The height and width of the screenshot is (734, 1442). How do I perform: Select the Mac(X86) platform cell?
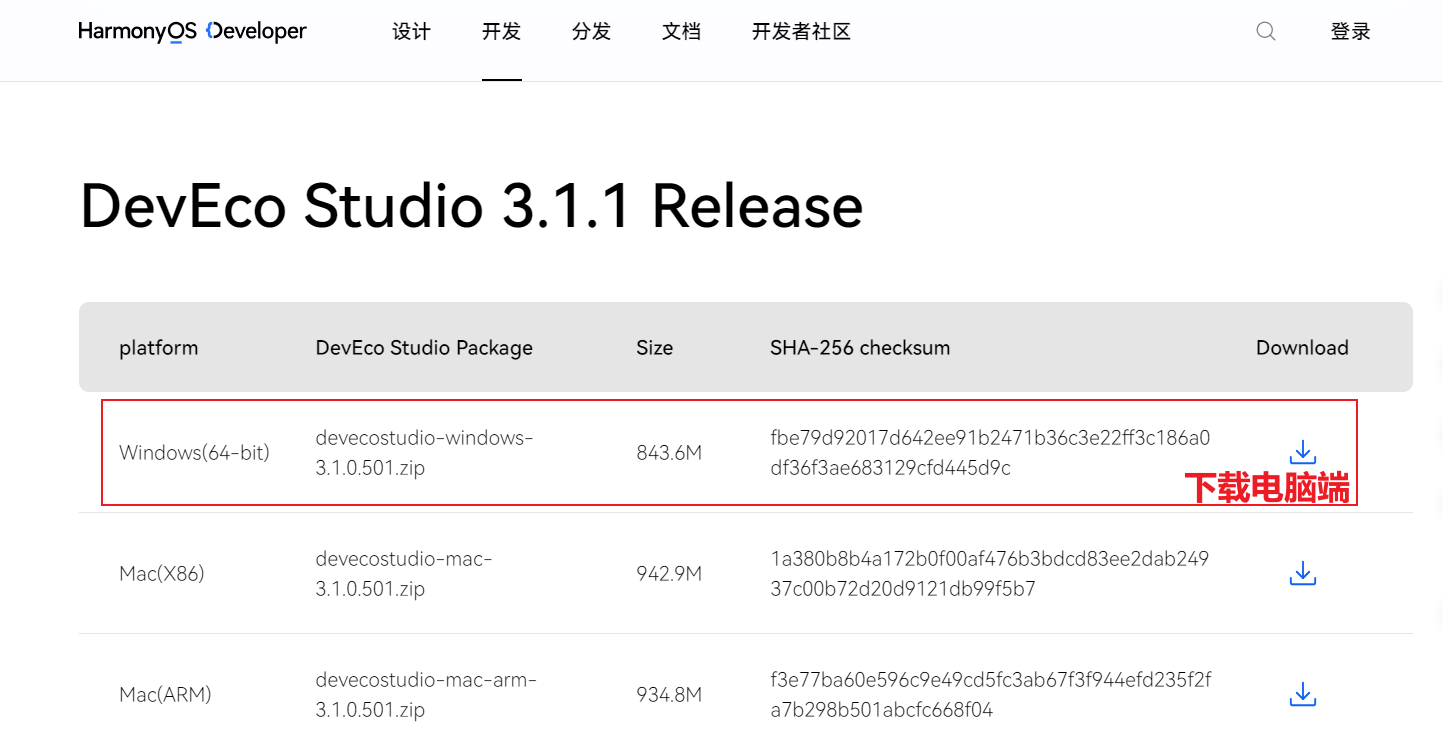[x=162, y=574]
